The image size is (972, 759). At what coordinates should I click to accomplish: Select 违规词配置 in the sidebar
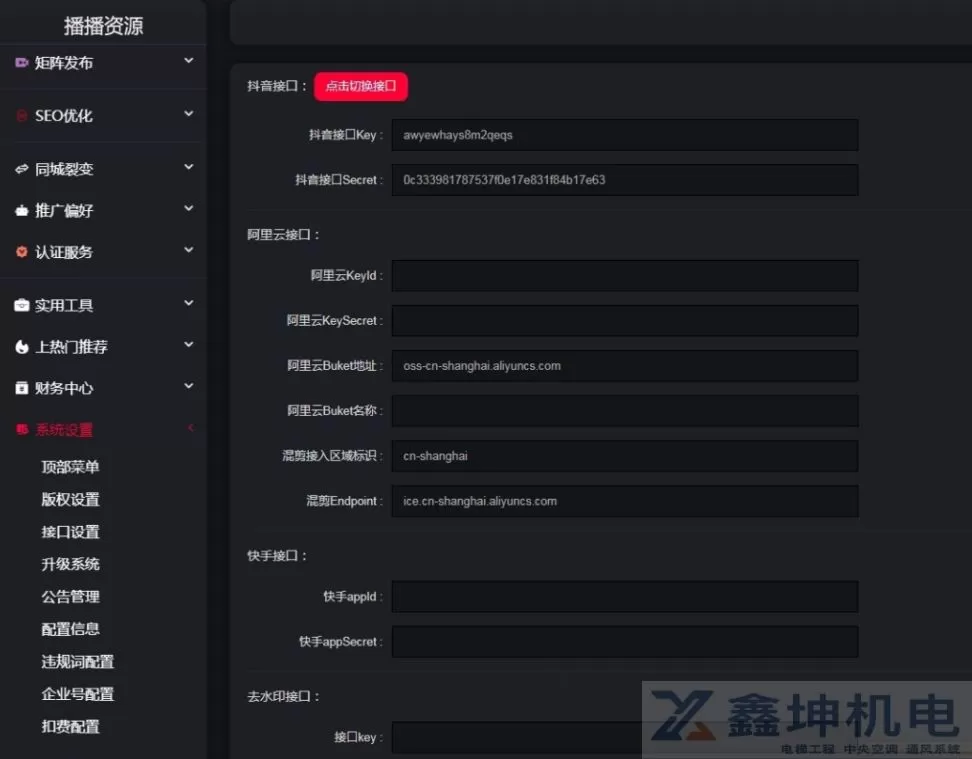77,662
